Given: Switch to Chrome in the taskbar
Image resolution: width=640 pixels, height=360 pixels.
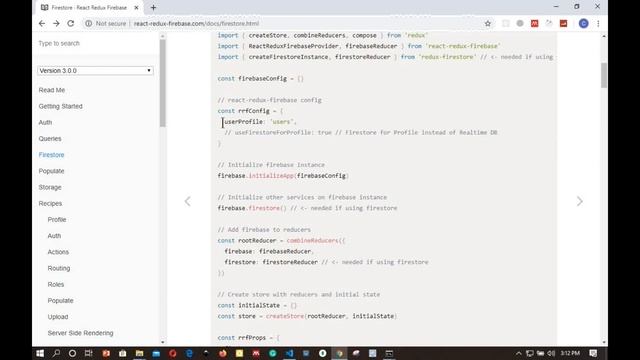Looking at the screenshot, I should point(340,353).
